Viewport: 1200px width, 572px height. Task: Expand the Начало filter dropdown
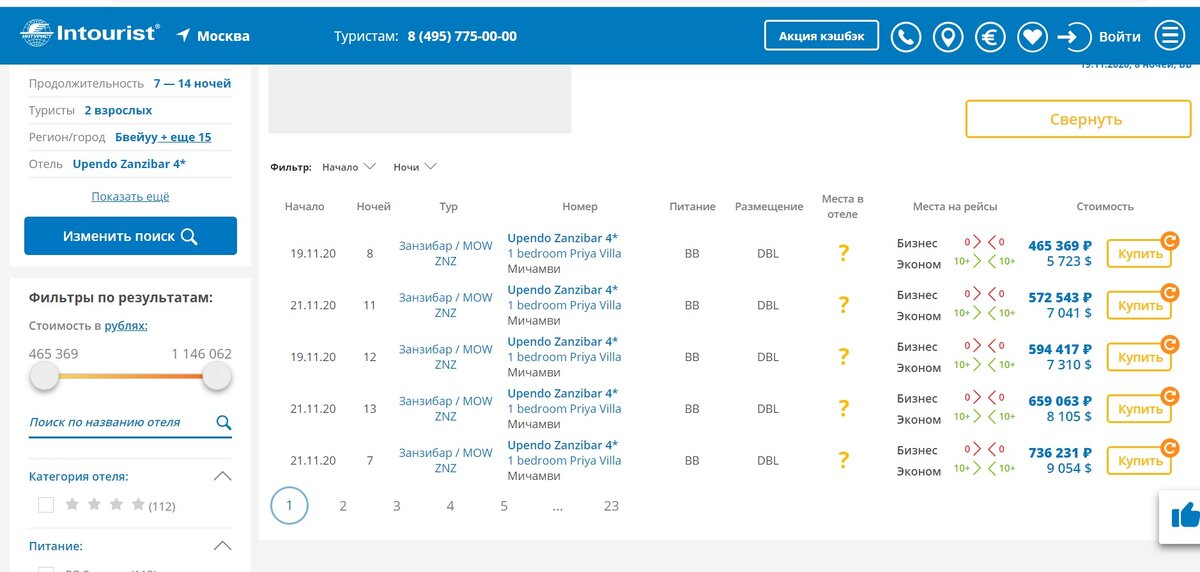click(x=348, y=167)
